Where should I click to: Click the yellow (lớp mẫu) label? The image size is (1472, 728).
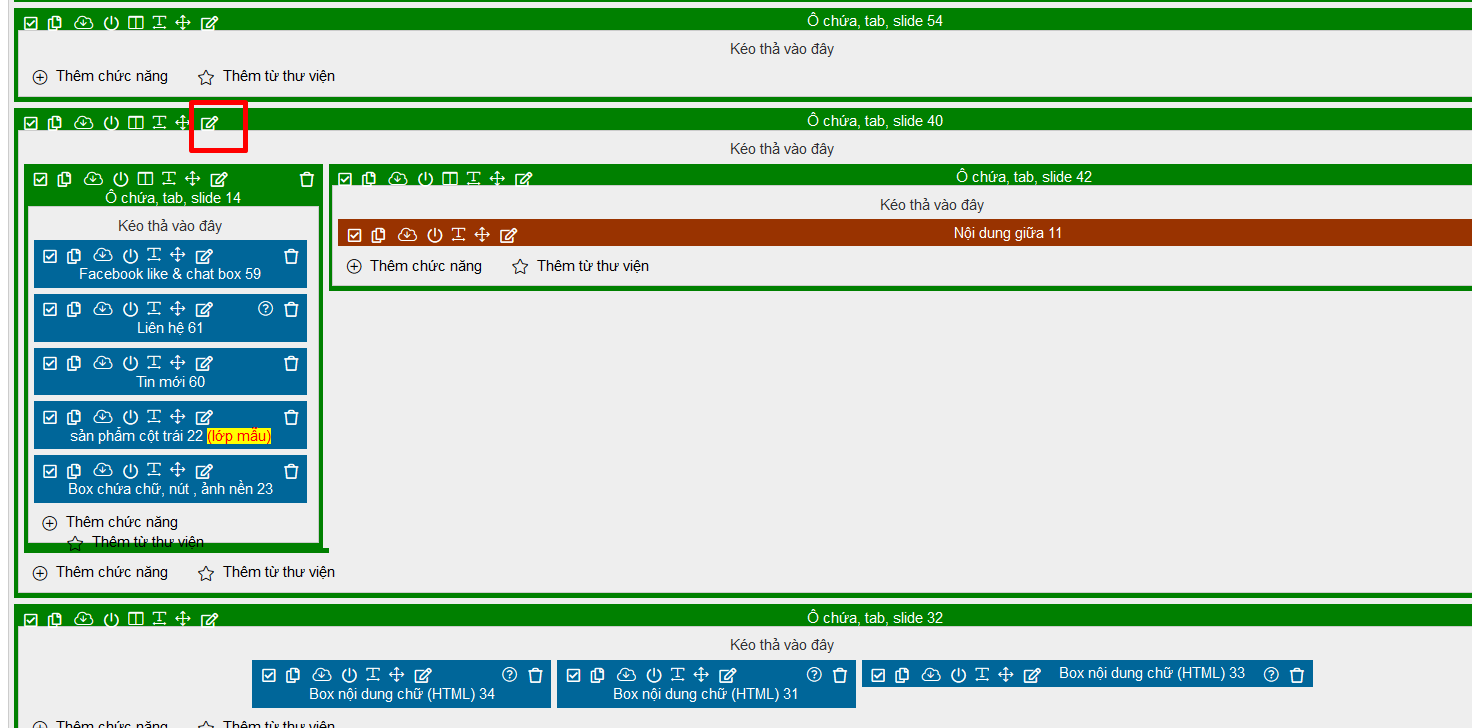[x=239, y=436]
